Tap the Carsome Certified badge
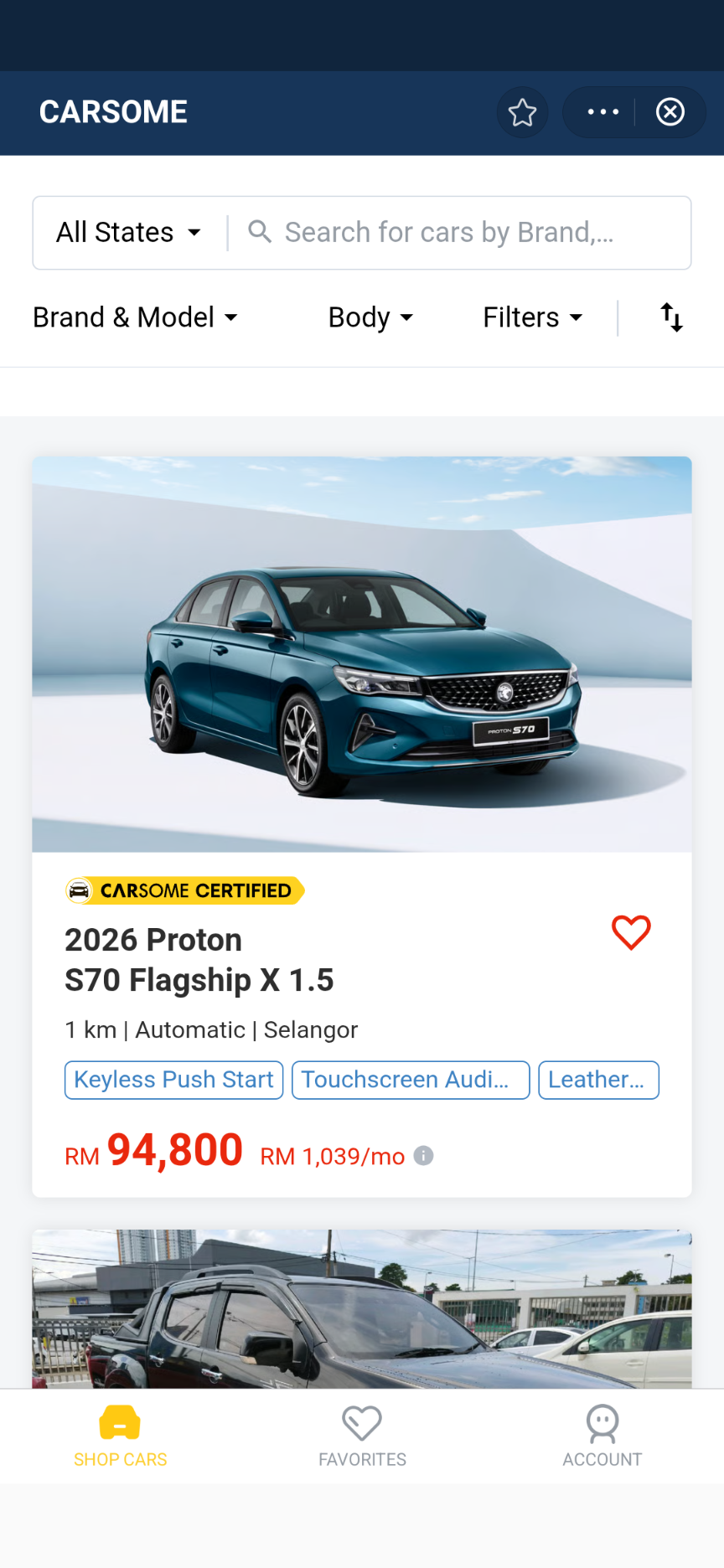The width and height of the screenshot is (724, 1568). pyautogui.click(x=185, y=890)
